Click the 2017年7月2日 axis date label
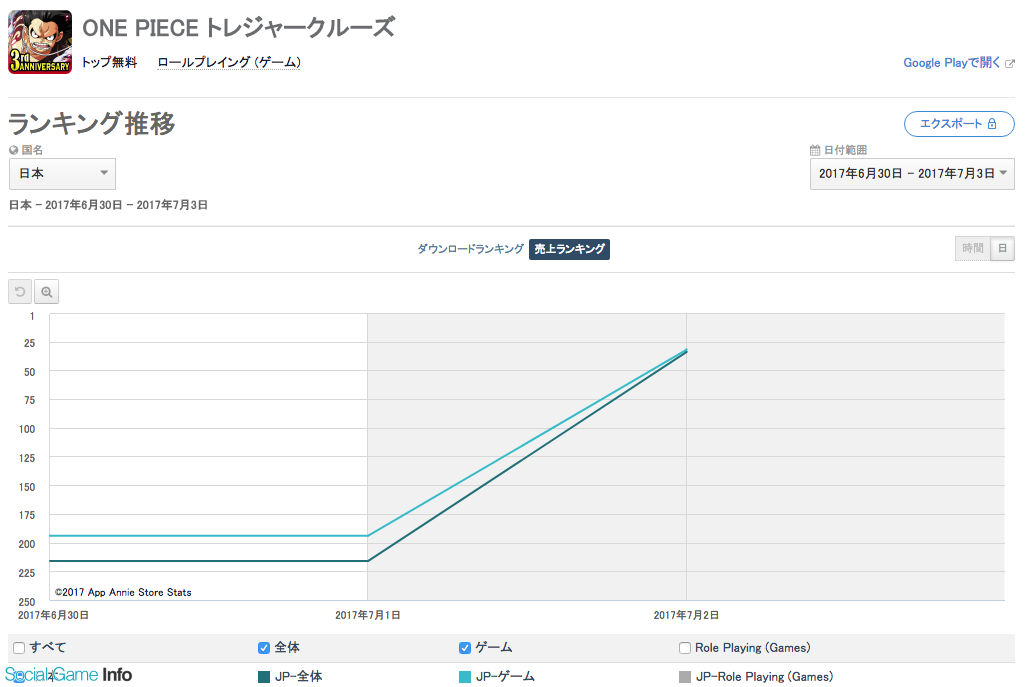This screenshot has width=1027, height=687. (x=686, y=615)
